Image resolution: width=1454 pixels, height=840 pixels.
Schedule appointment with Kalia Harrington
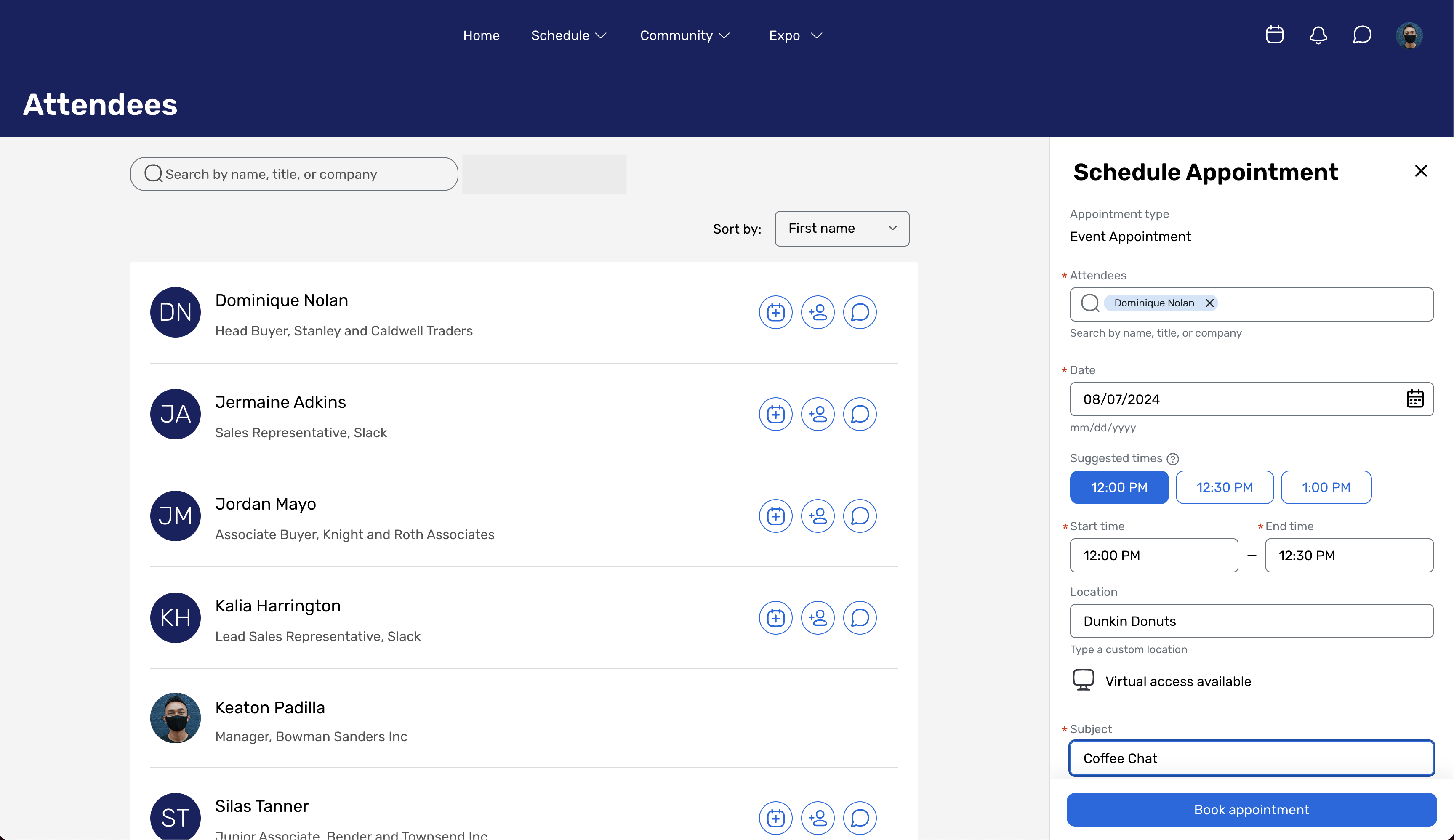[775, 617]
